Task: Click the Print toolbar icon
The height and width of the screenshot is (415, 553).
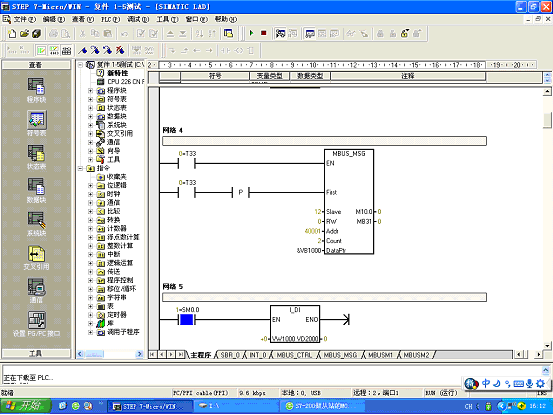Action: (54, 33)
